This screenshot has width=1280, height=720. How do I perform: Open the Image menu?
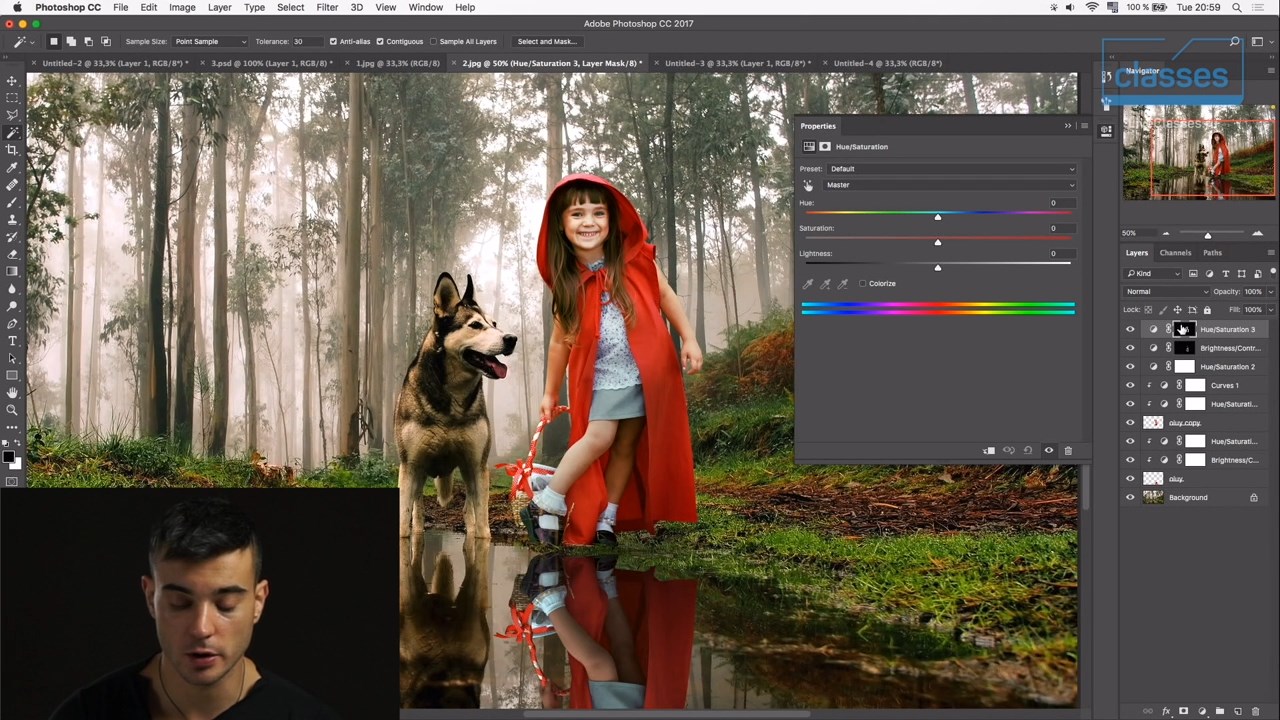[x=182, y=7]
